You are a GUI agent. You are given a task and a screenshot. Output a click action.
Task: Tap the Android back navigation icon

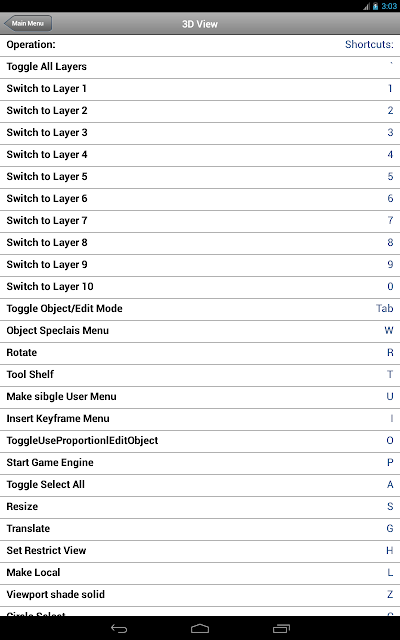coord(119,629)
